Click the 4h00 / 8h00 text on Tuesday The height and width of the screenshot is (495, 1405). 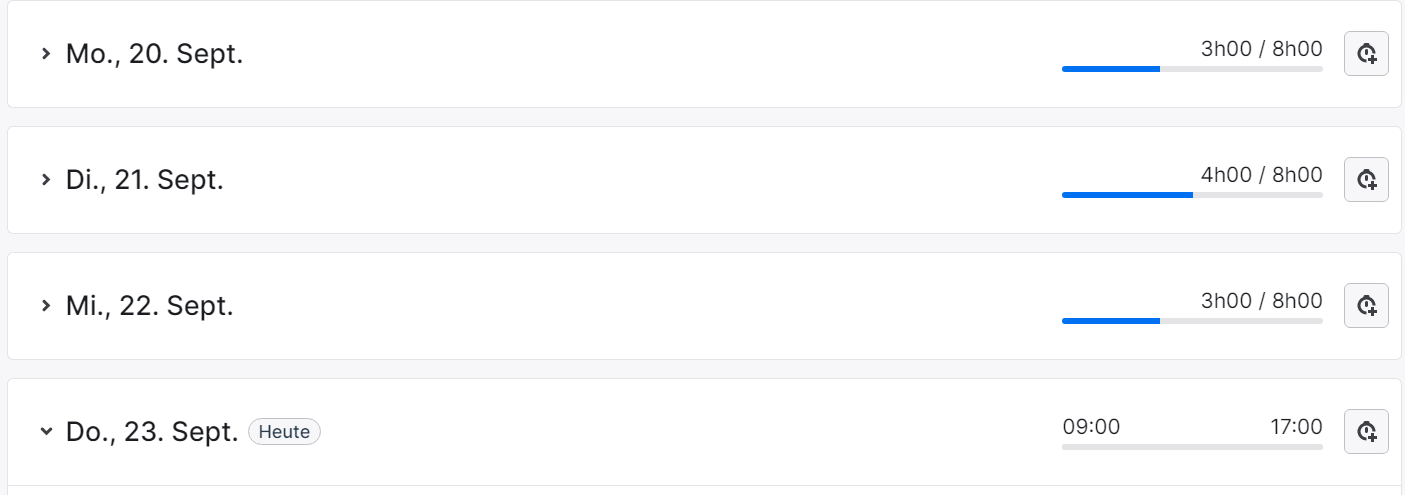(1261, 175)
